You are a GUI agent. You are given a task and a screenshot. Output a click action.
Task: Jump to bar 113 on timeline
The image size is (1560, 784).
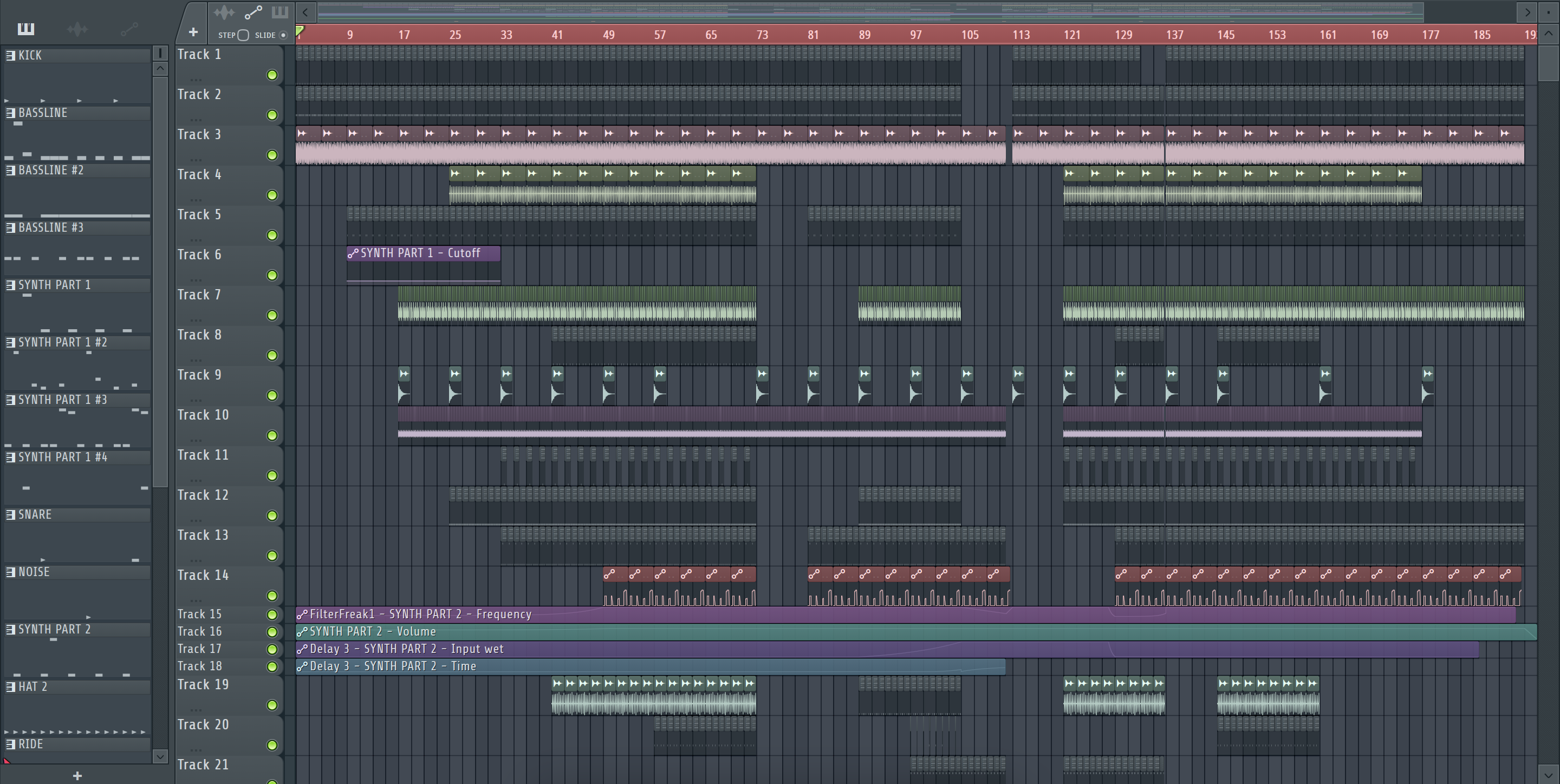pyautogui.click(x=1021, y=35)
